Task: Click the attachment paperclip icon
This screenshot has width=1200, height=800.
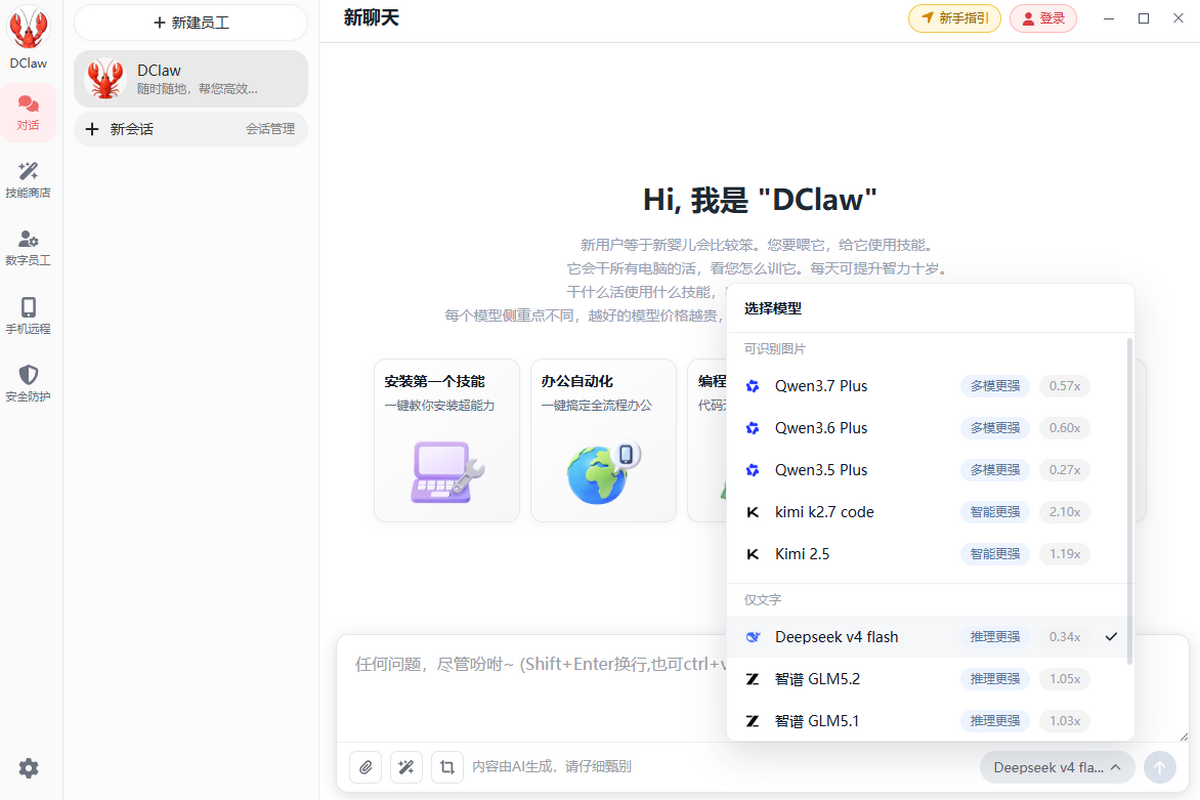Action: 366,767
